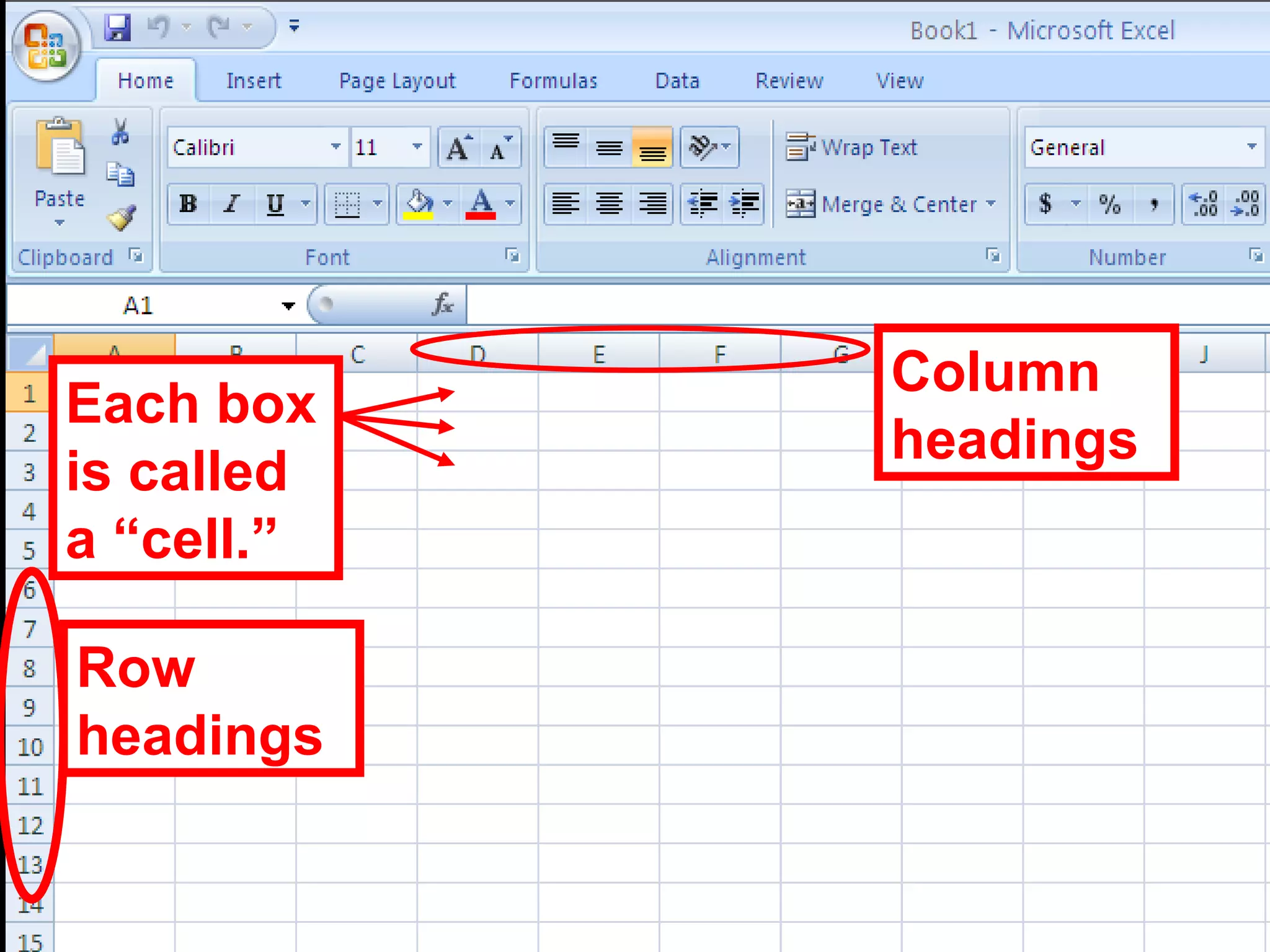Click Merge & Center button

pos(881,203)
